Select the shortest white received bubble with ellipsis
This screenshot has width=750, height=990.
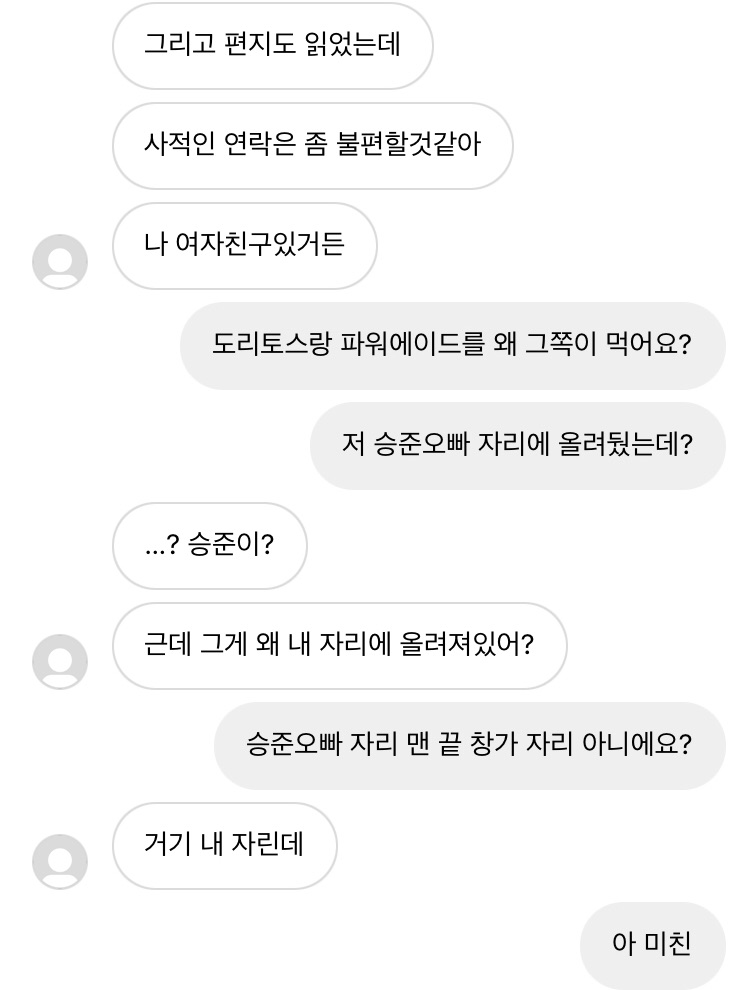pos(209,546)
